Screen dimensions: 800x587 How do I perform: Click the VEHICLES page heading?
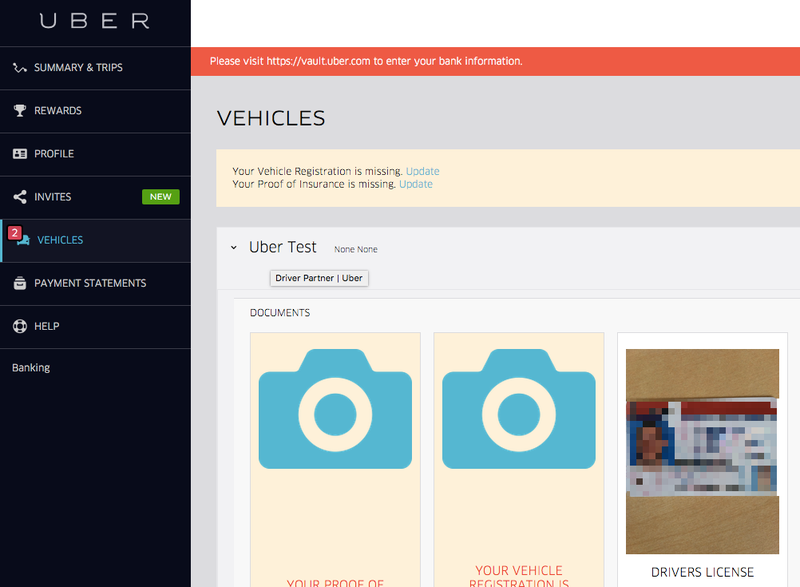(x=271, y=118)
